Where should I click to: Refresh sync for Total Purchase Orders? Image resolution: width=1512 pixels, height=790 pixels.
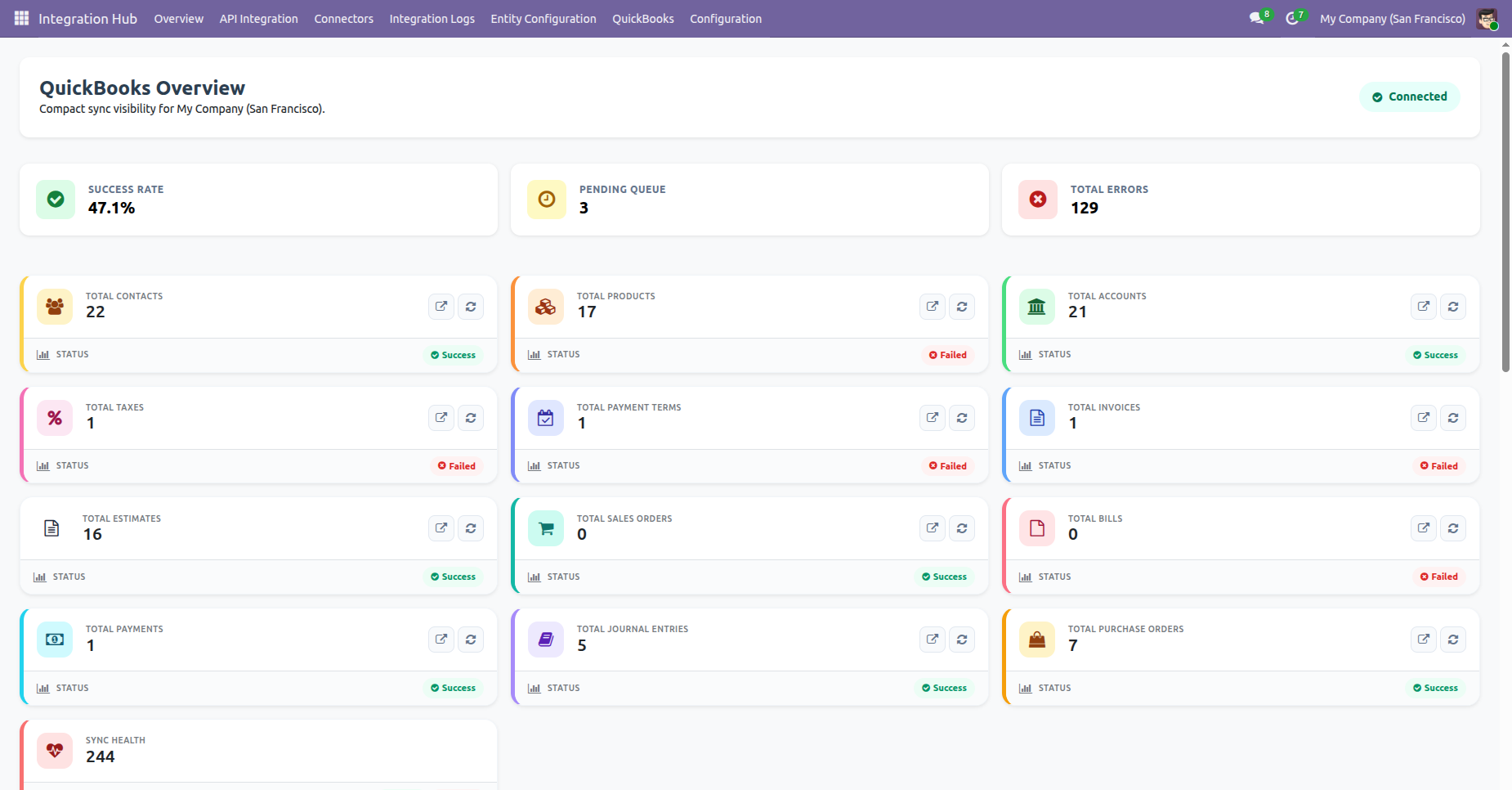pyautogui.click(x=1453, y=640)
